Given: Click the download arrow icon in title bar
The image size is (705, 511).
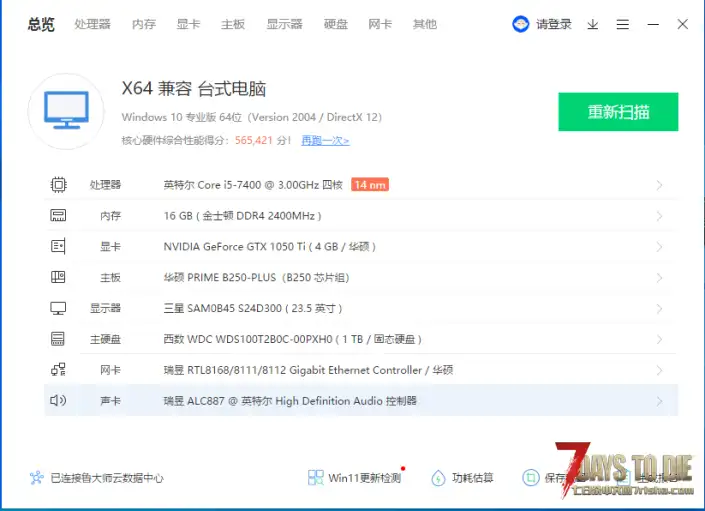Looking at the screenshot, I should pos(592,24).
